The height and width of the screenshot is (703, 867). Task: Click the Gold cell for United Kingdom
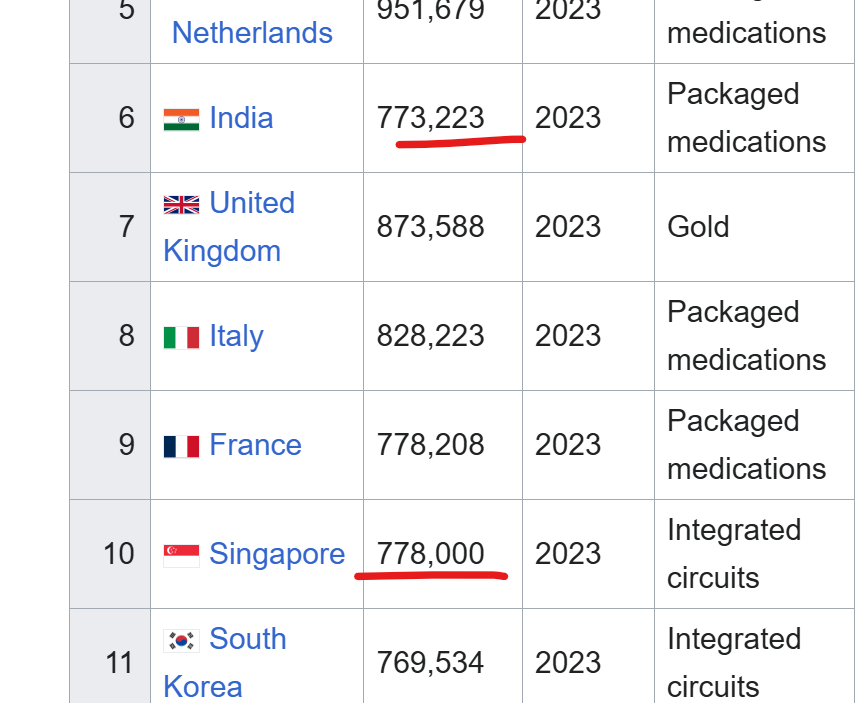698,227
